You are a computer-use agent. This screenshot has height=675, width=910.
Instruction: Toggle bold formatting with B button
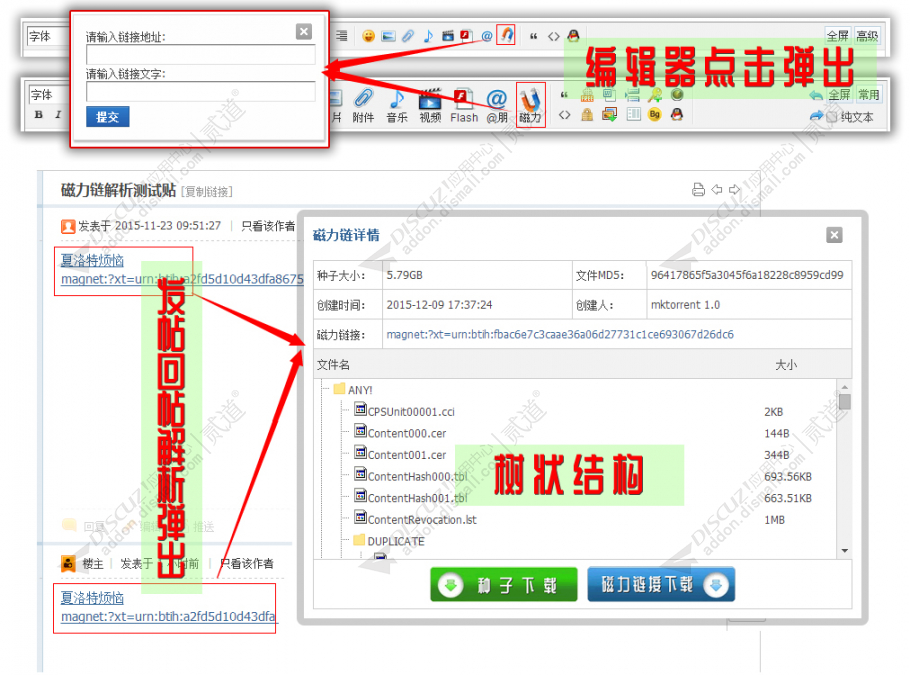tap(39, 115)
